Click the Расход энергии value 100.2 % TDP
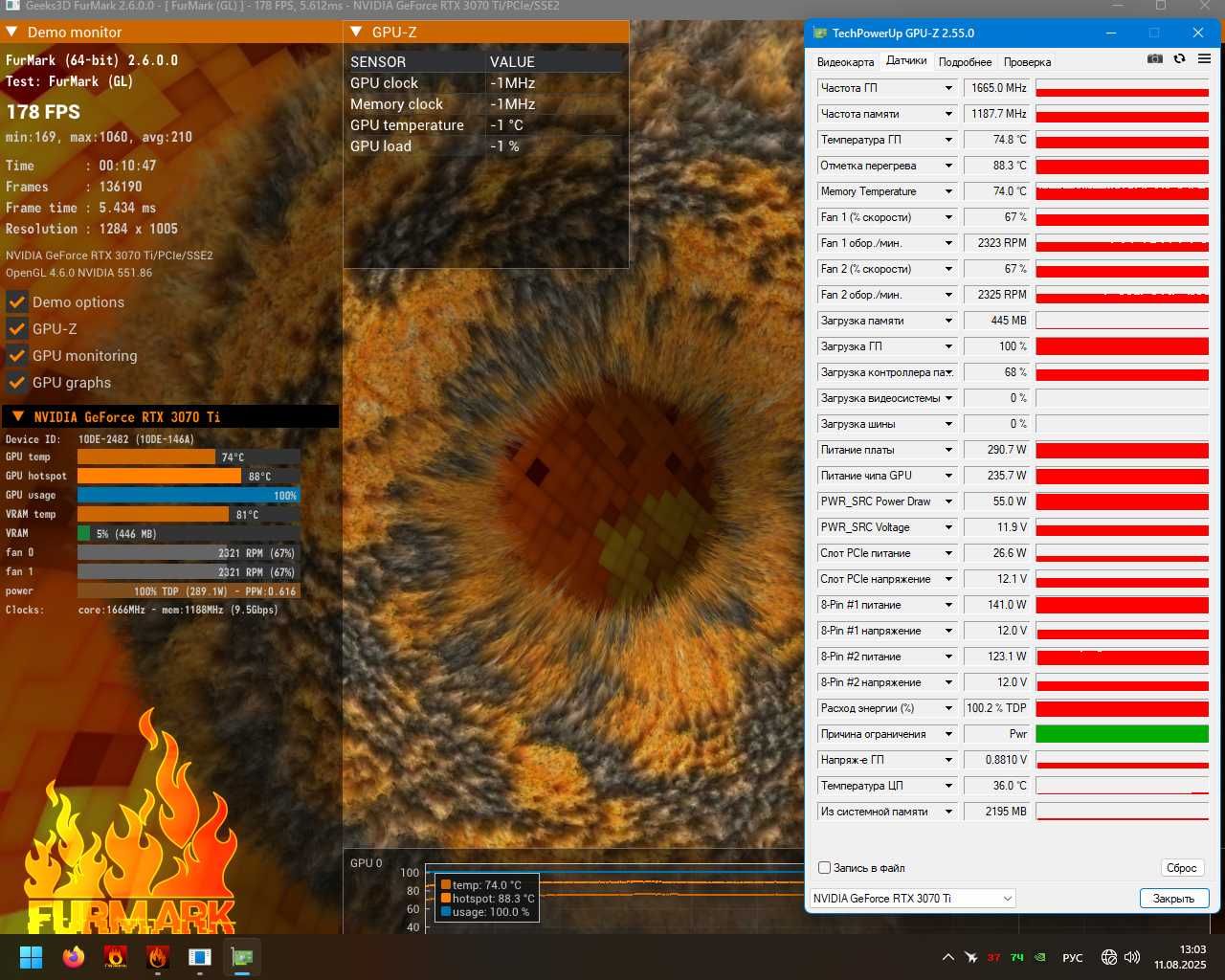1225x980 pixels. 996,708
